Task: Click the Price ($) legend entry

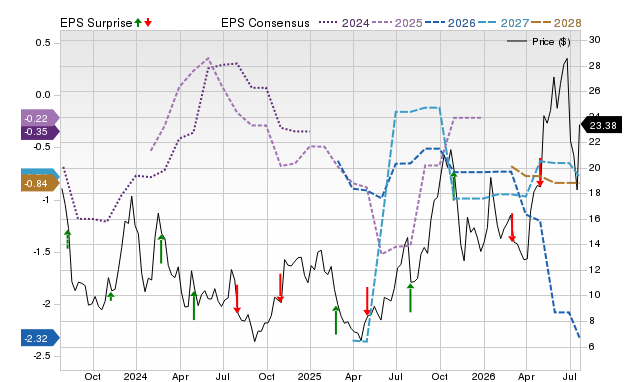Action: [x=538, y=42]
